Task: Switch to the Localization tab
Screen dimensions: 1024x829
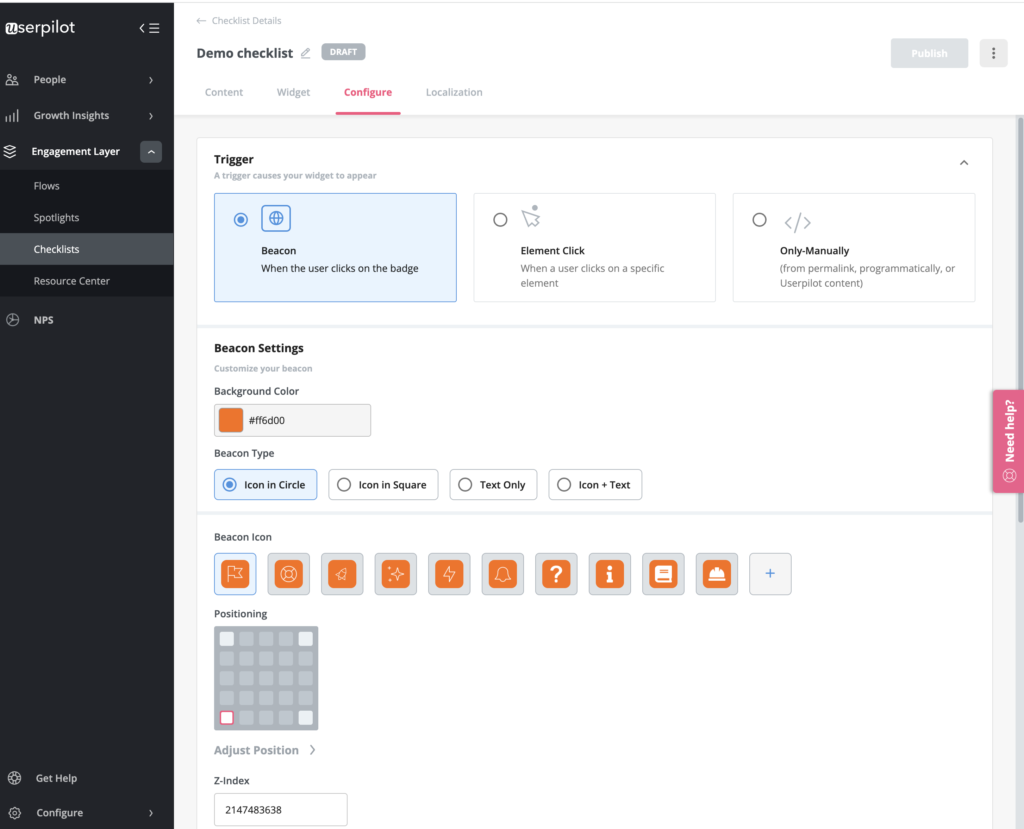Action: pos(455,92)
